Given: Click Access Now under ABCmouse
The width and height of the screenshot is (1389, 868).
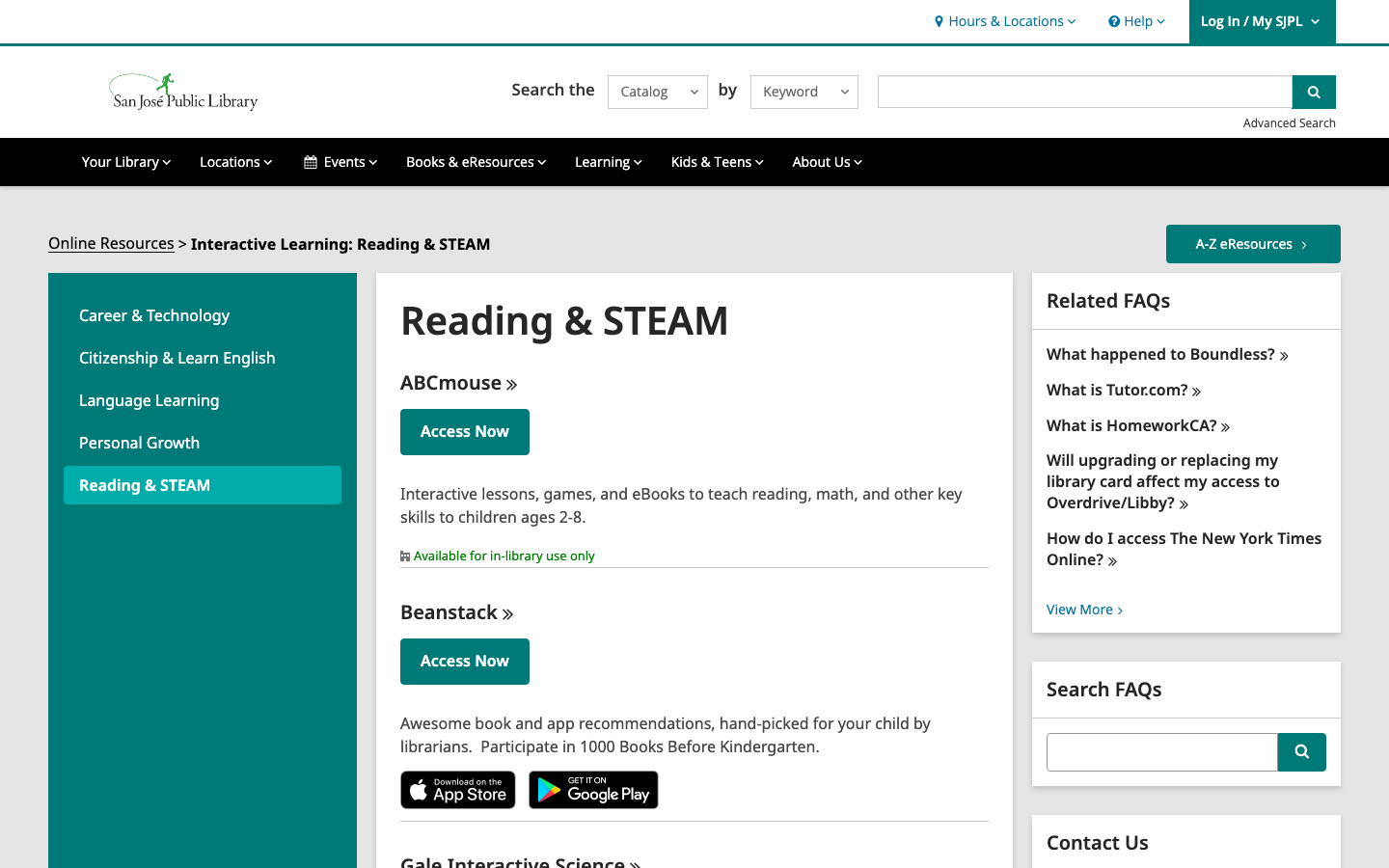Looking at the screenshot, I should (465, 432).
